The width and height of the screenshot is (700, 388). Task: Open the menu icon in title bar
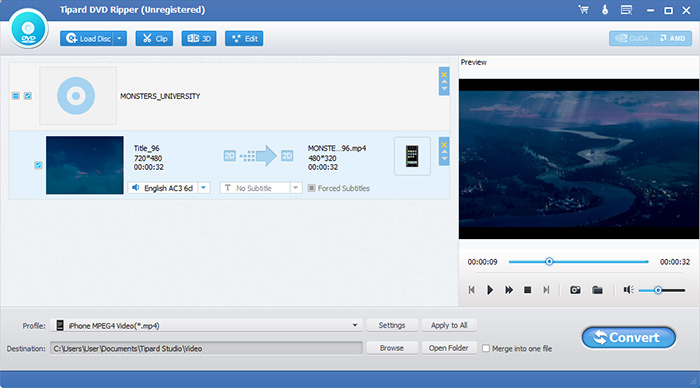(x=626, y=10)
